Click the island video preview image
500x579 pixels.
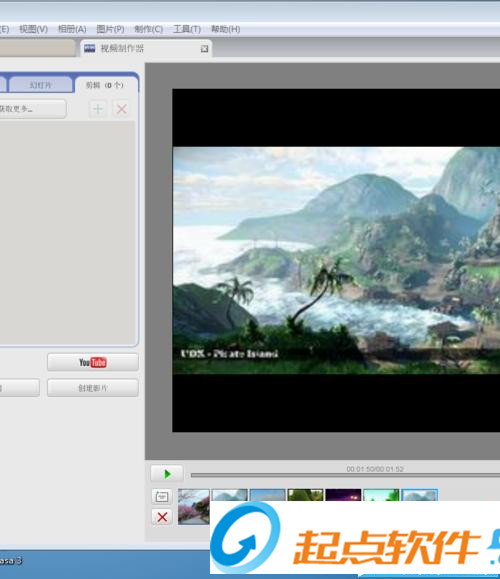[x=336, y=260]
